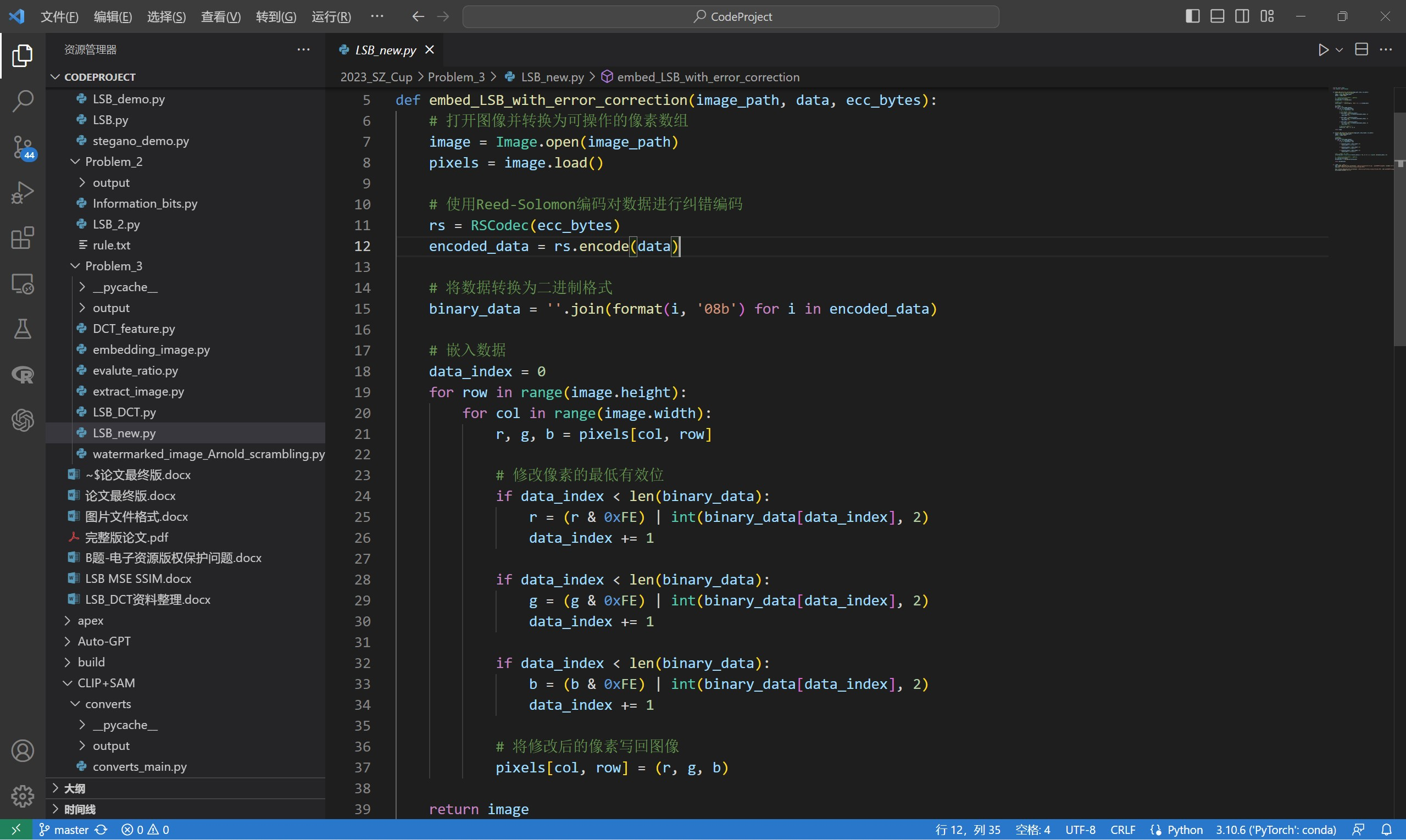Toggle the primary side bar visibility
1406x840 pixels.
1192,16
